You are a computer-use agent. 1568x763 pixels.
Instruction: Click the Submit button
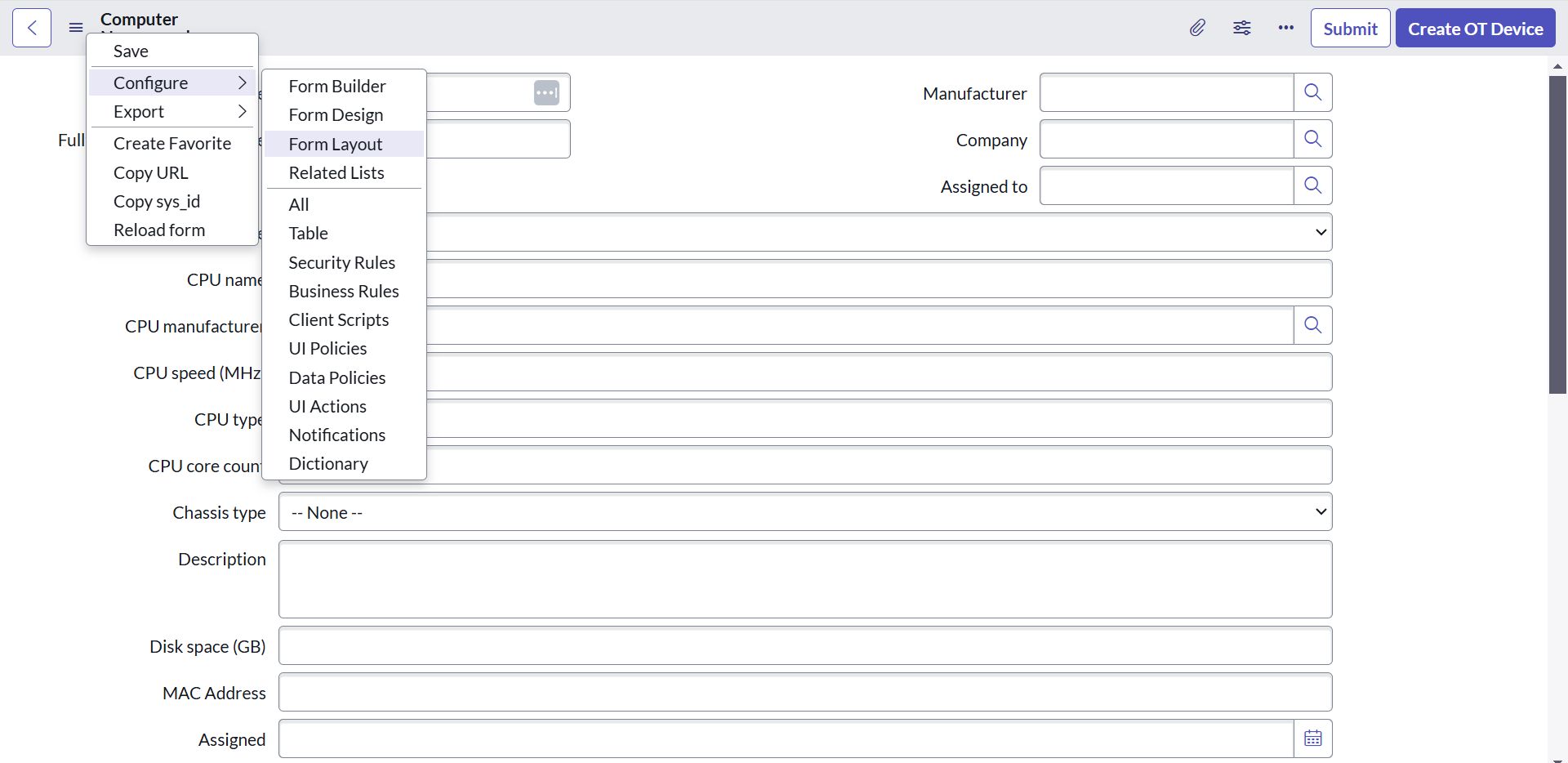(x=1350, y=29)
